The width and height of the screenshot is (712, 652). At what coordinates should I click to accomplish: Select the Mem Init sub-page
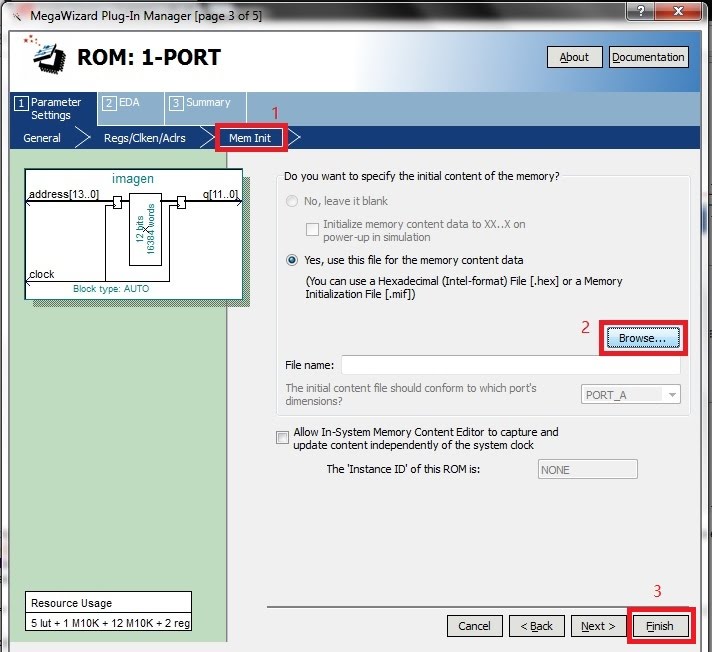250,138
